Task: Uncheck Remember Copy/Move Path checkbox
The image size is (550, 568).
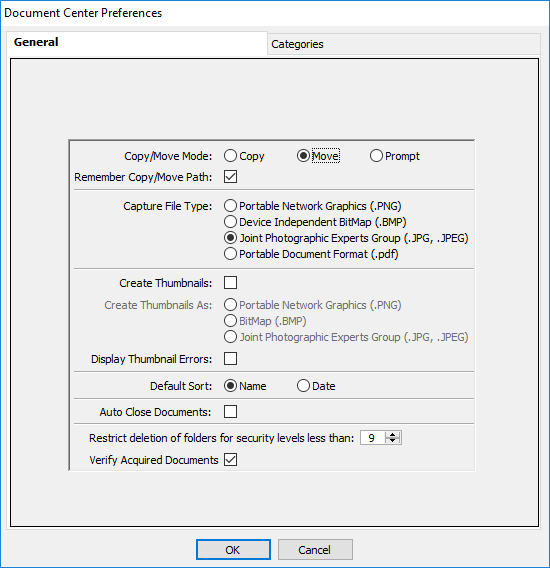Action: coord(230,177)
